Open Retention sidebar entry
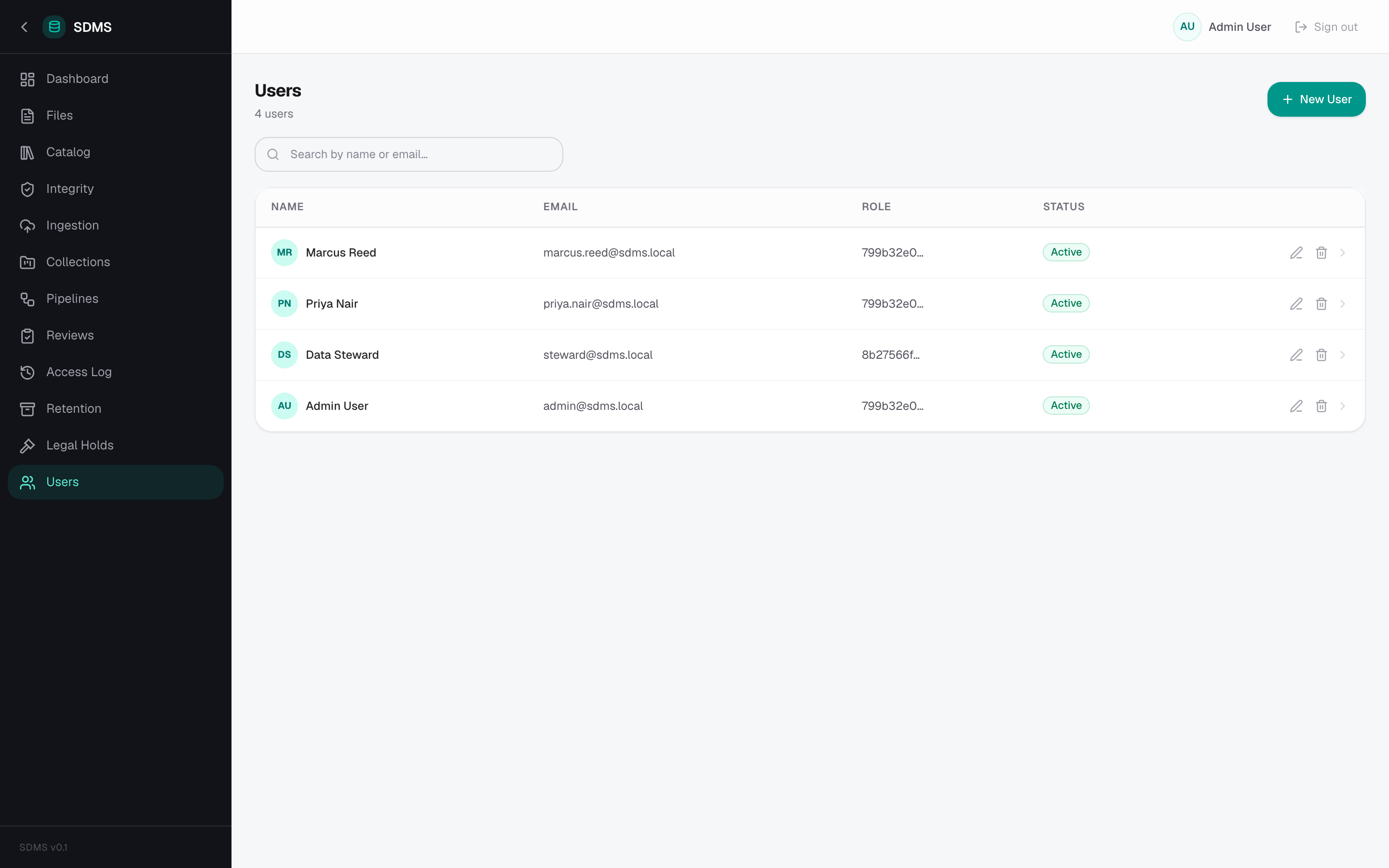Image resolution: width=1389 pixels, height=868 pixels. tap(115, 409)
